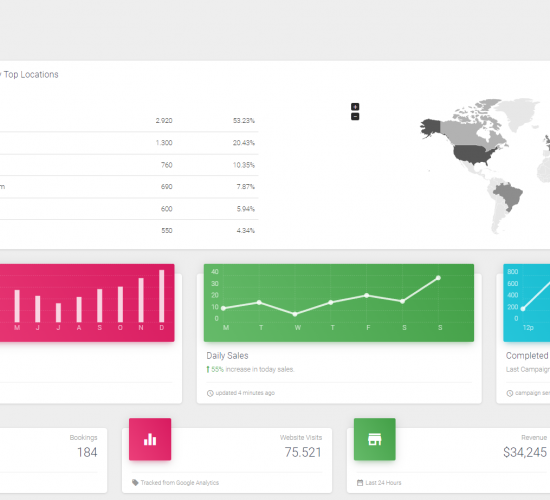Click the Completed card title
550x500 pixels.
527,356
